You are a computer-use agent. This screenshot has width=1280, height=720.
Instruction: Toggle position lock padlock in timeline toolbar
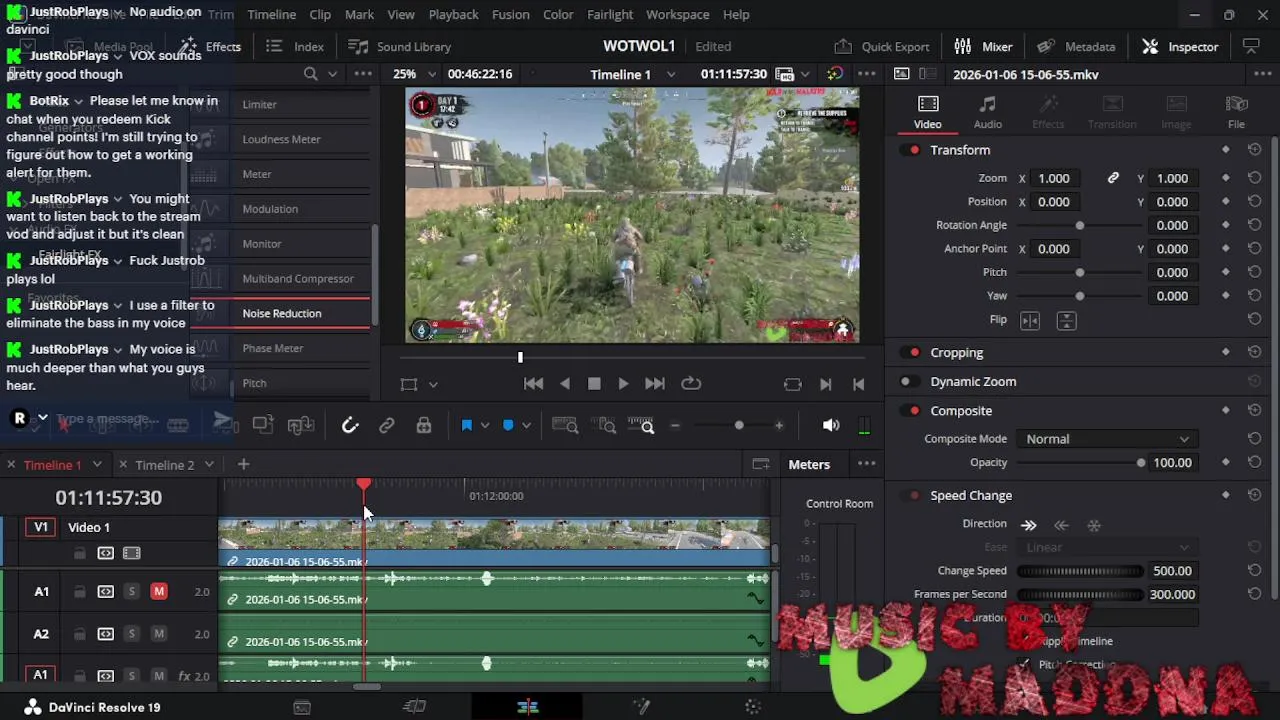coord(424,426)
